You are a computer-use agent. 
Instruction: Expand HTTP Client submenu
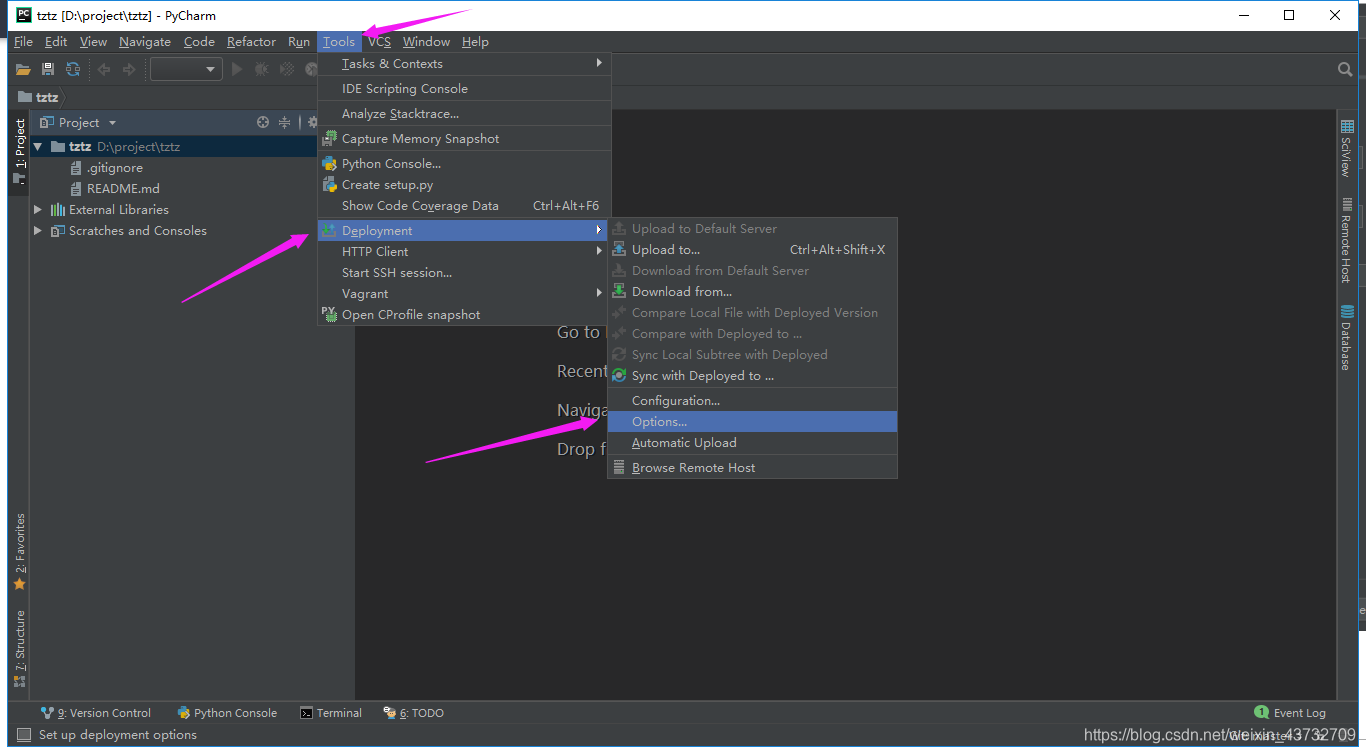click(464, 251)
